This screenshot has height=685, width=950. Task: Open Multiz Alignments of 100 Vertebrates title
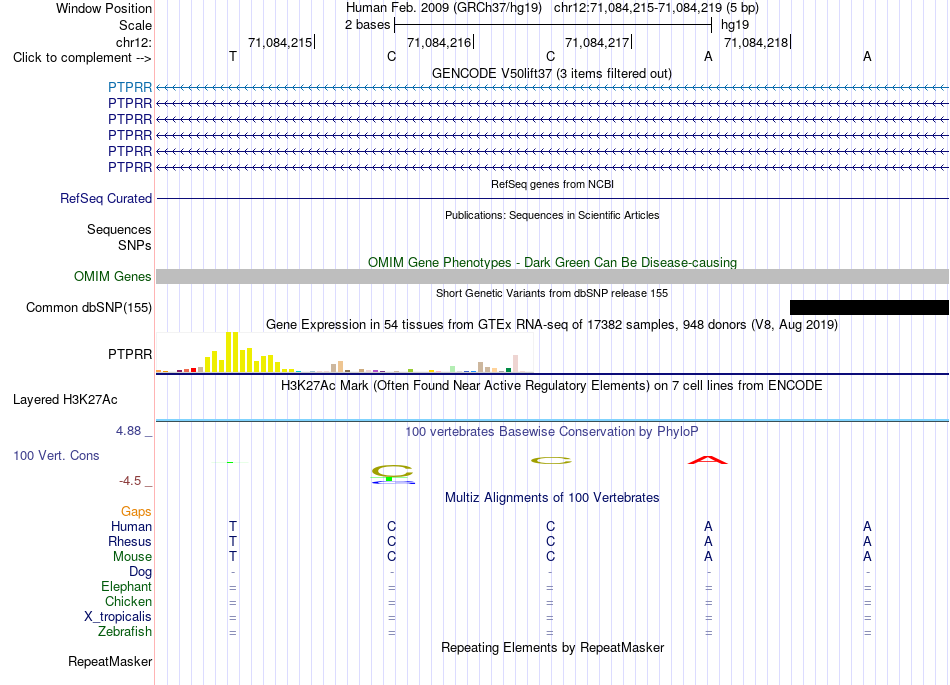(552, 498)
